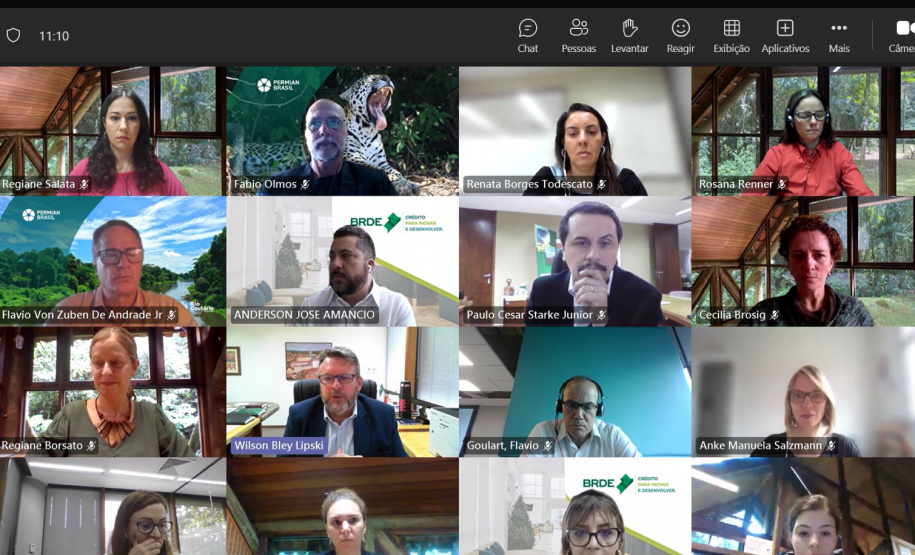Open the Reagir reactions picker

click(681, 36)
